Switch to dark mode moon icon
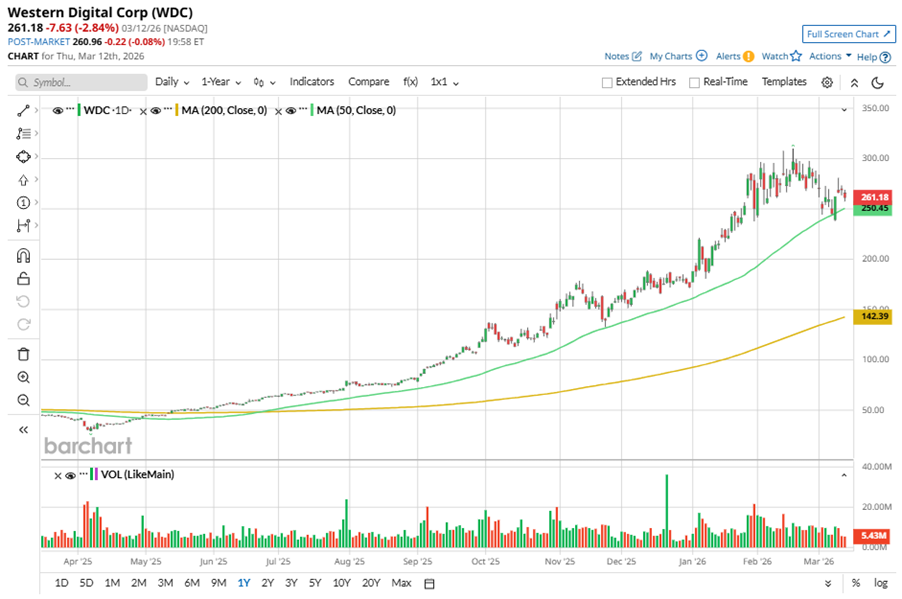 coord(877,82)
